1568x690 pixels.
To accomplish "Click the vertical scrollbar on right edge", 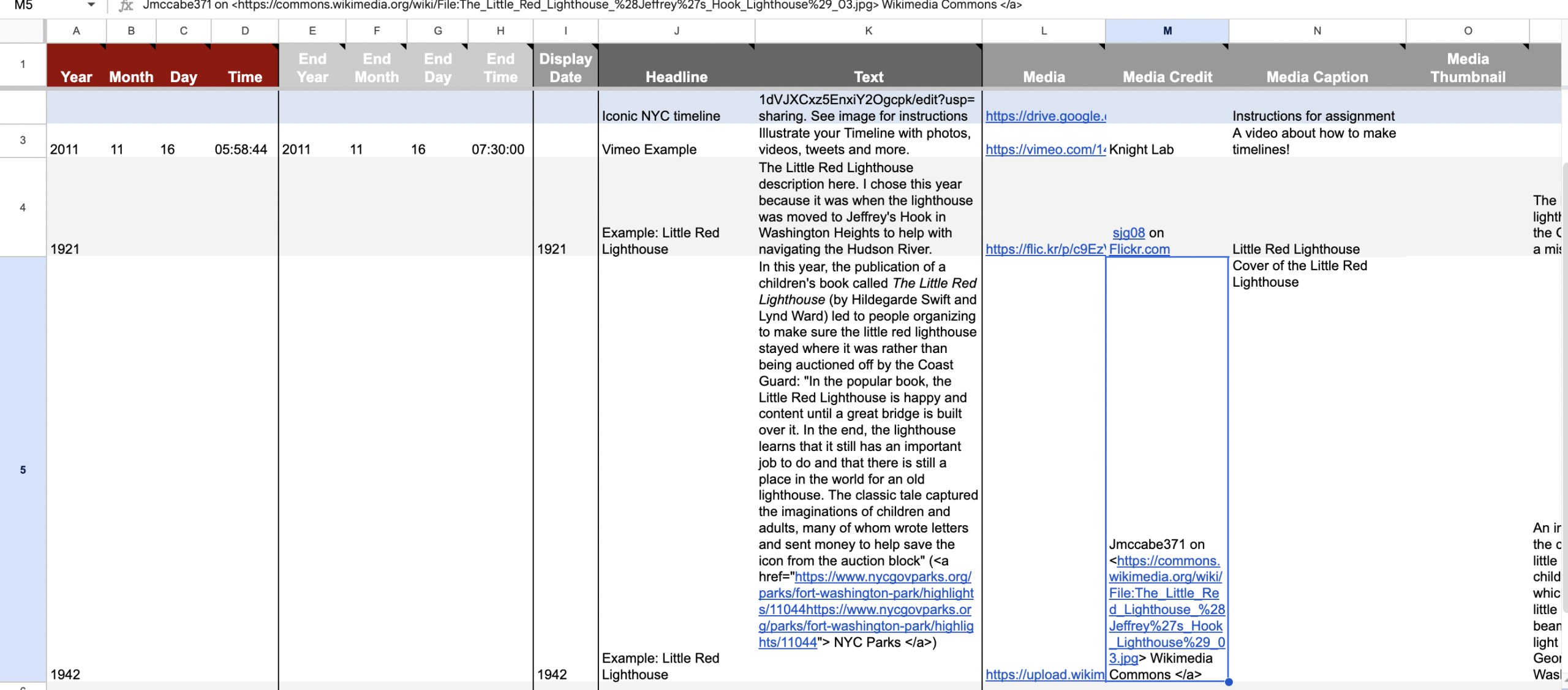I will [1564, 386].
